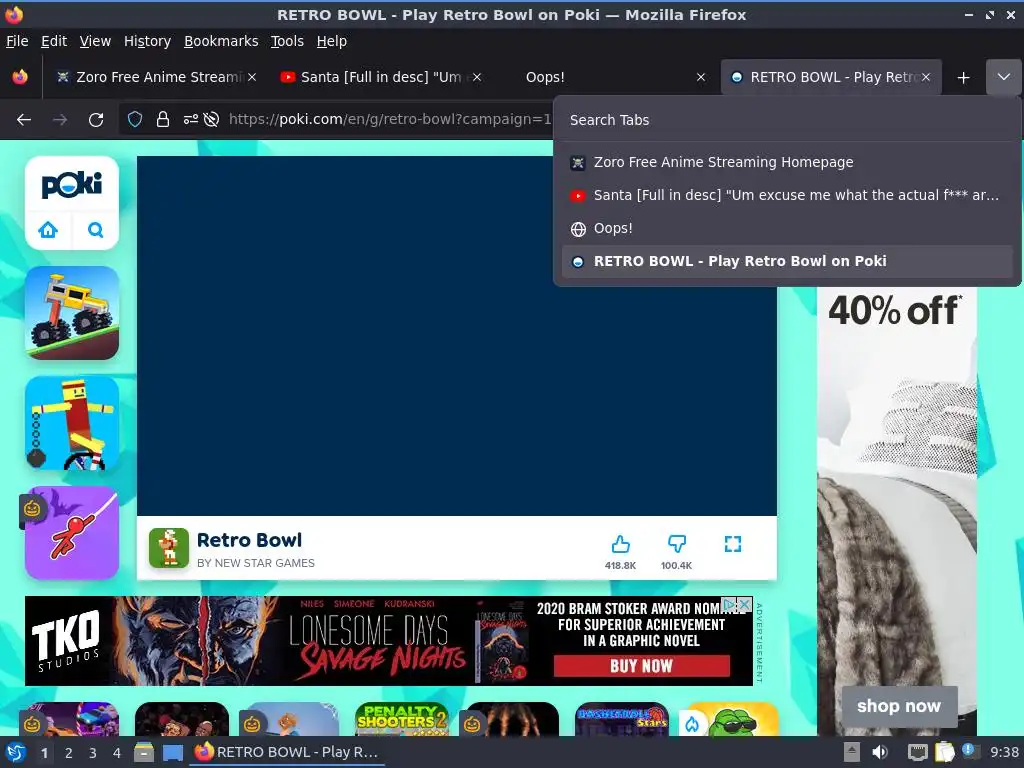Switch to workspace 4 in taskbar
Screen dimensions: 1024x768
click(x=117, y=753)
